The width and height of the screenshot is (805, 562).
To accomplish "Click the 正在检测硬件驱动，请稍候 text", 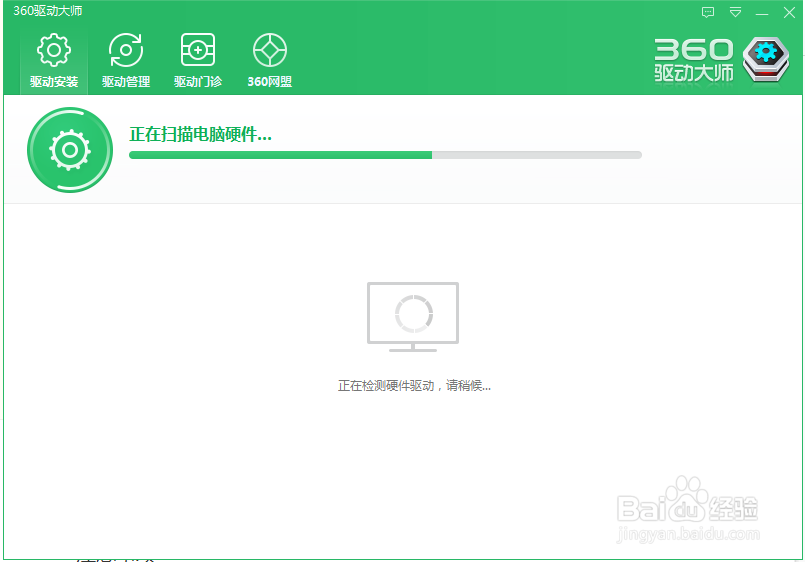I will coord(414,385).
